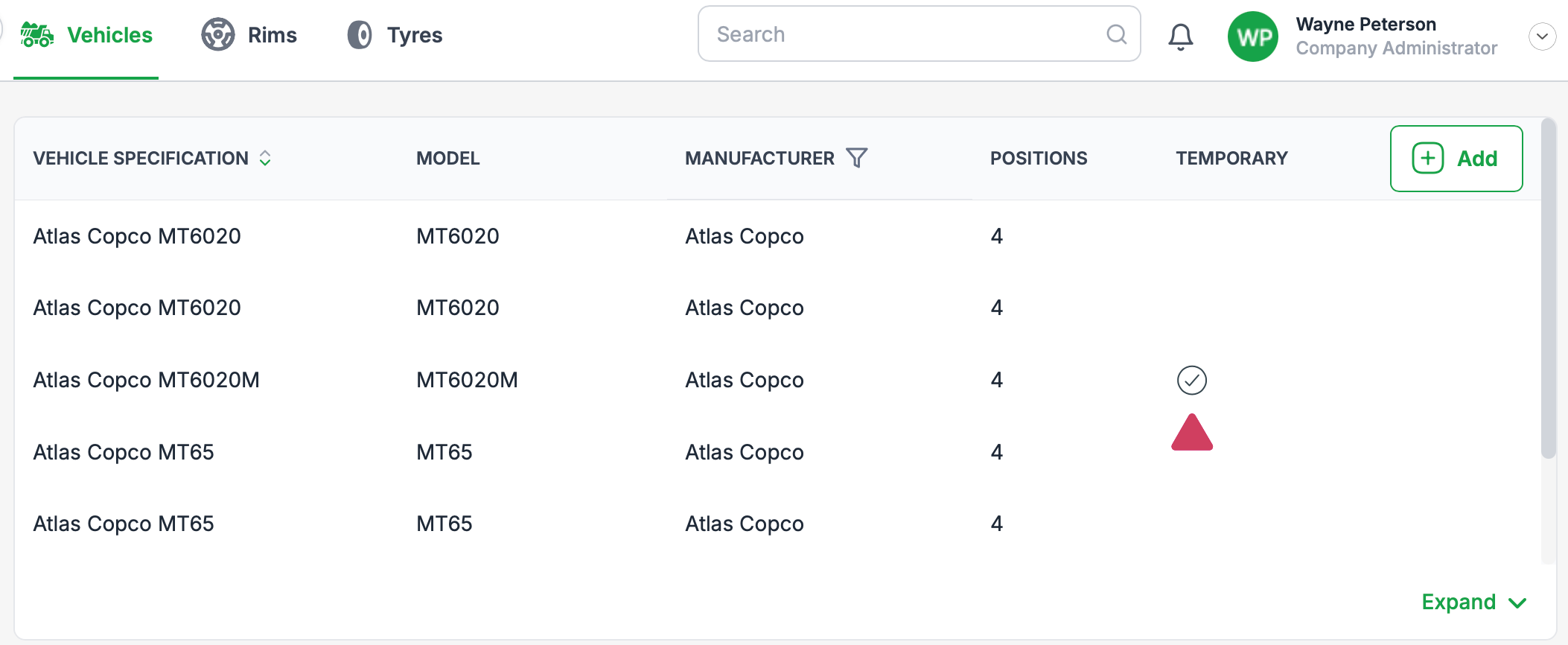Focus the Search input field
Viewport: 1568px width, 645px height.
(901, 34)
